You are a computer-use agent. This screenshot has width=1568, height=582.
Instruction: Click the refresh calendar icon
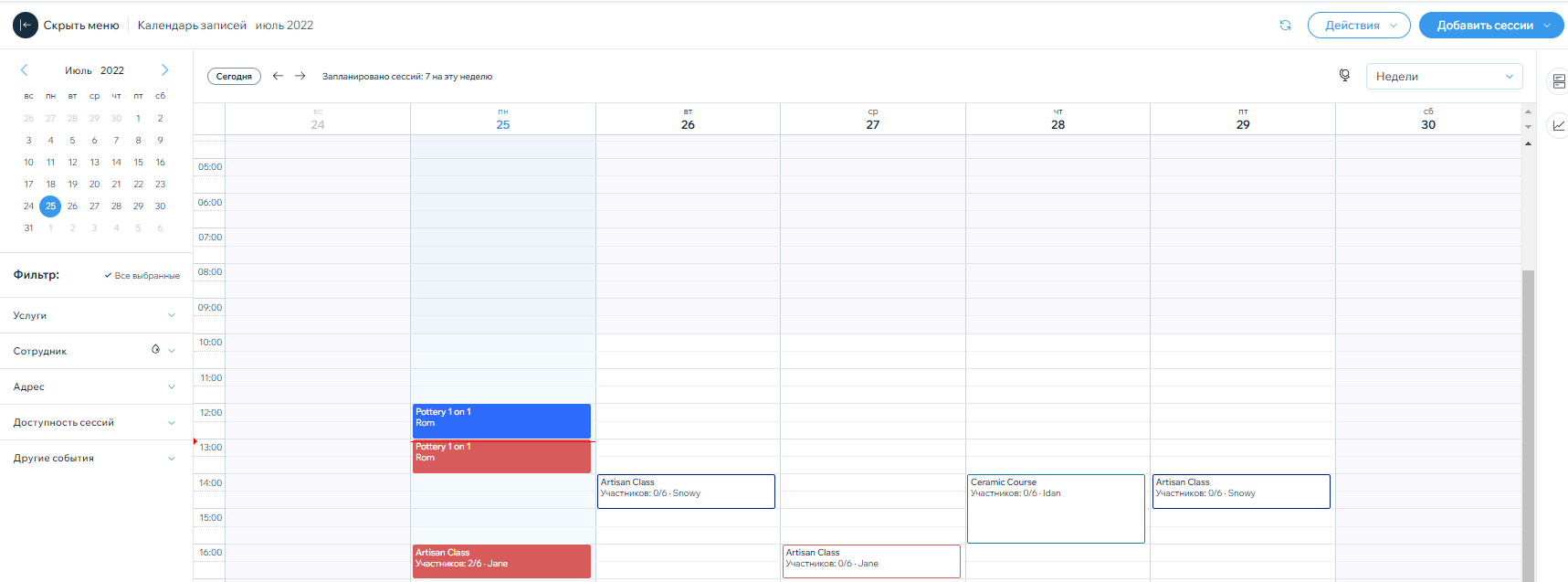[x=1285, y=26]
